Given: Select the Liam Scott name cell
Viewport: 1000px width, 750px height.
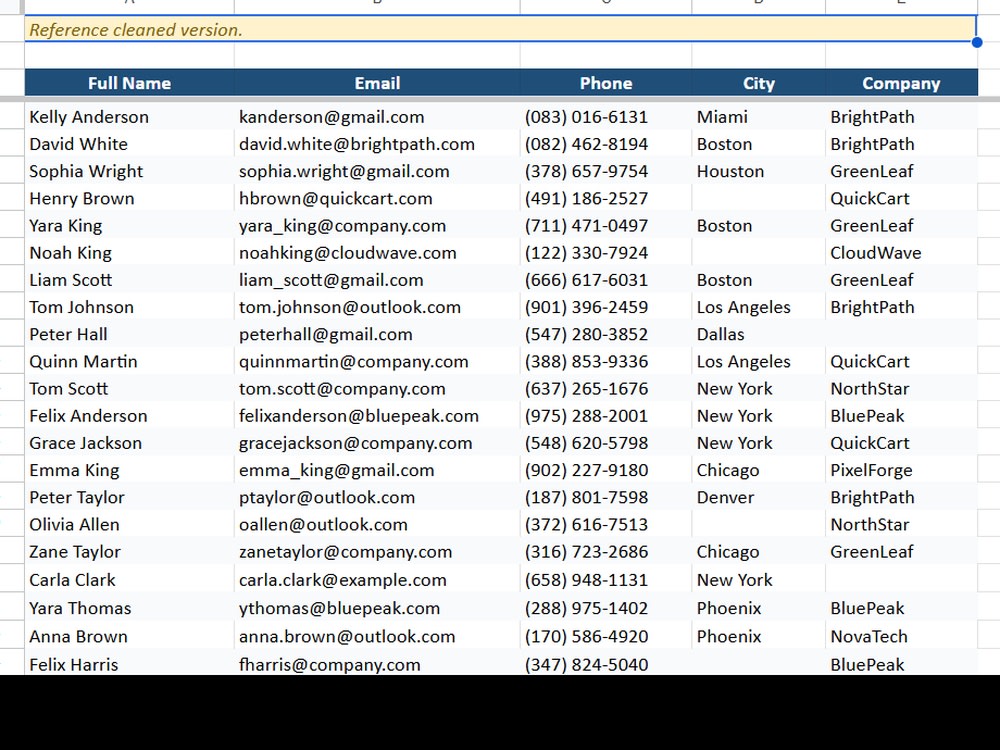Looking at the screenshot, I should pos(129,280).
